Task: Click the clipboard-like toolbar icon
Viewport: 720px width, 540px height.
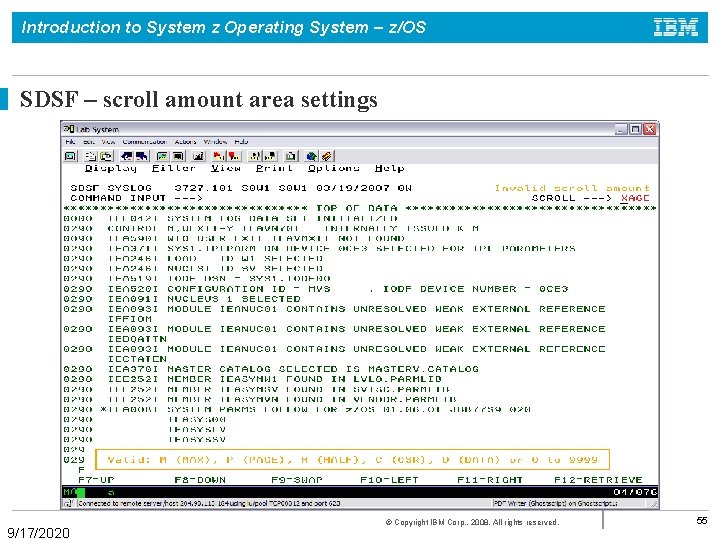Action: click(x=291, y=157)
